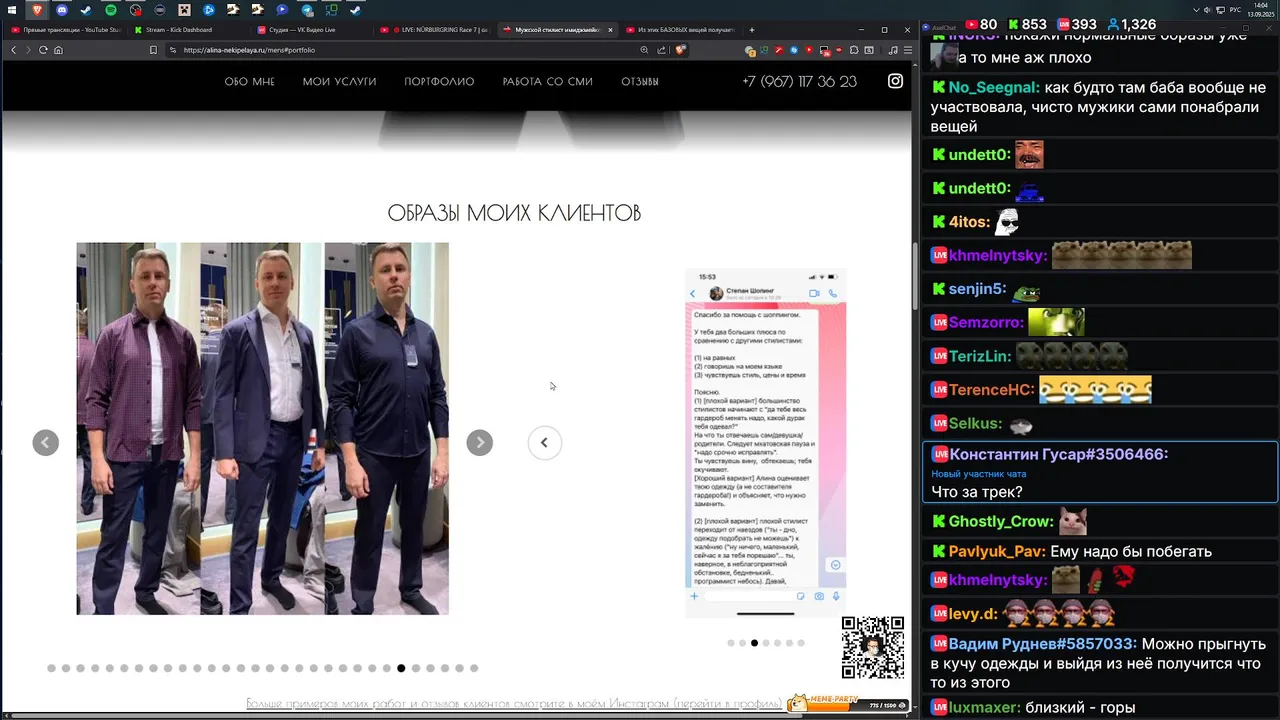Click the chat message 'Что за трек?'
1280x720 pixels.
[977, 492]
